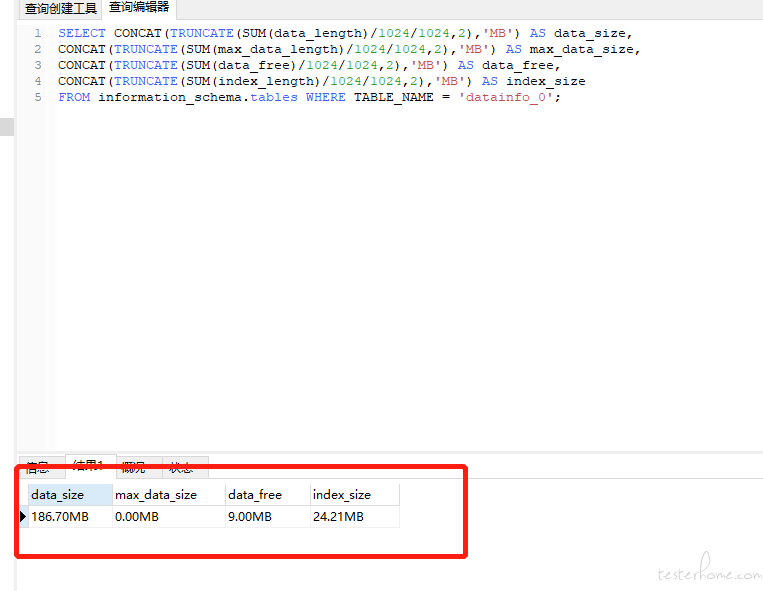Show the 状态 tab
This screenshot has width=763, height=591.
[181, 467]
